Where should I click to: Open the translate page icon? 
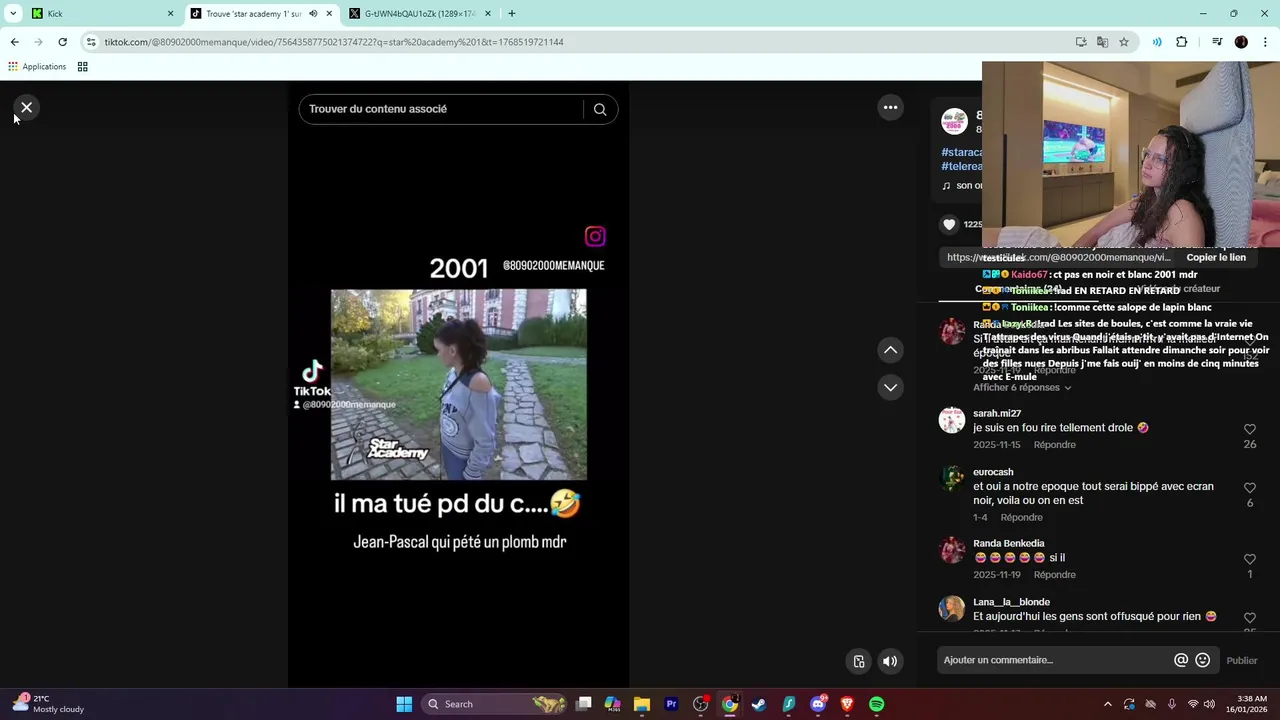1102,42
